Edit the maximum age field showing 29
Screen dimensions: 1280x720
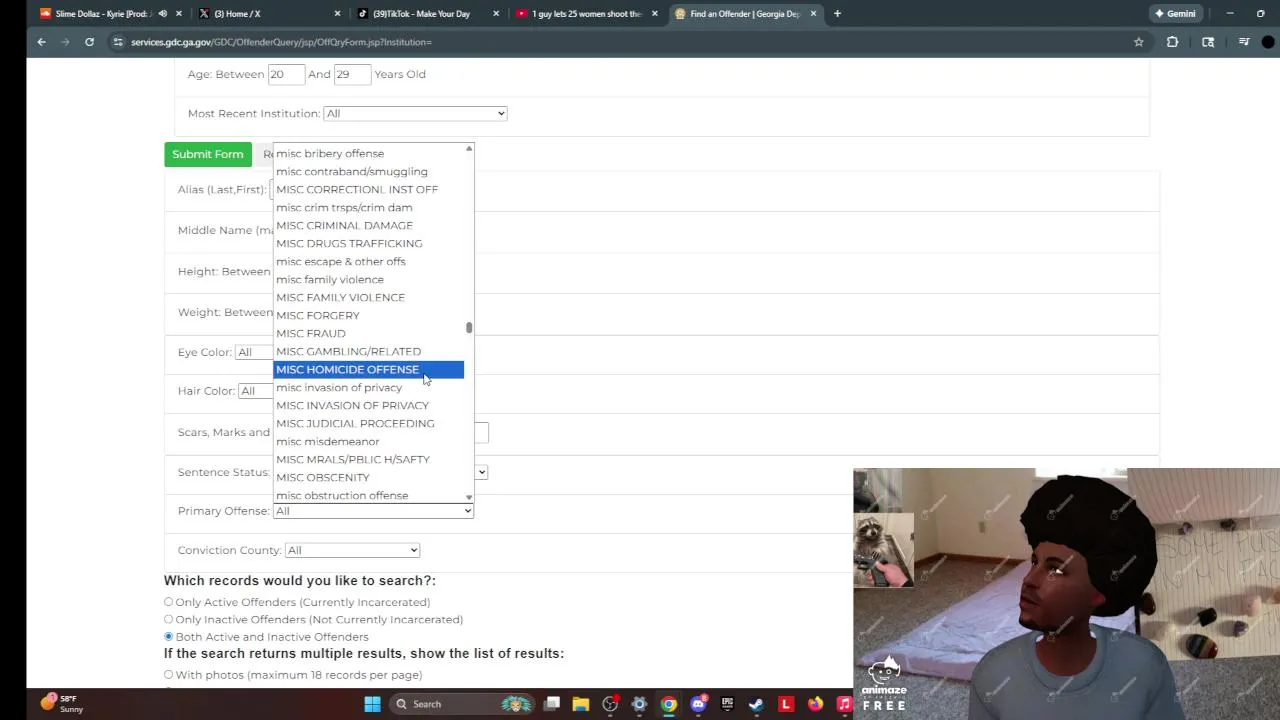coord(352,74)
